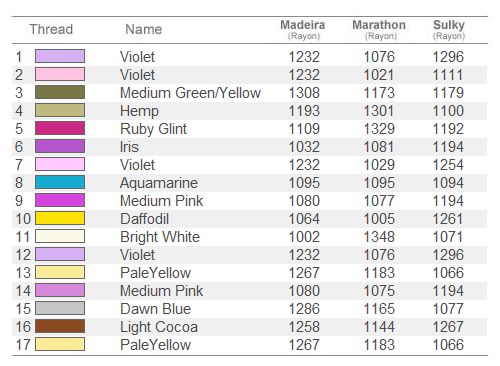Select the thread 17 PaleYellow swatch

click(x=60, y=344)
